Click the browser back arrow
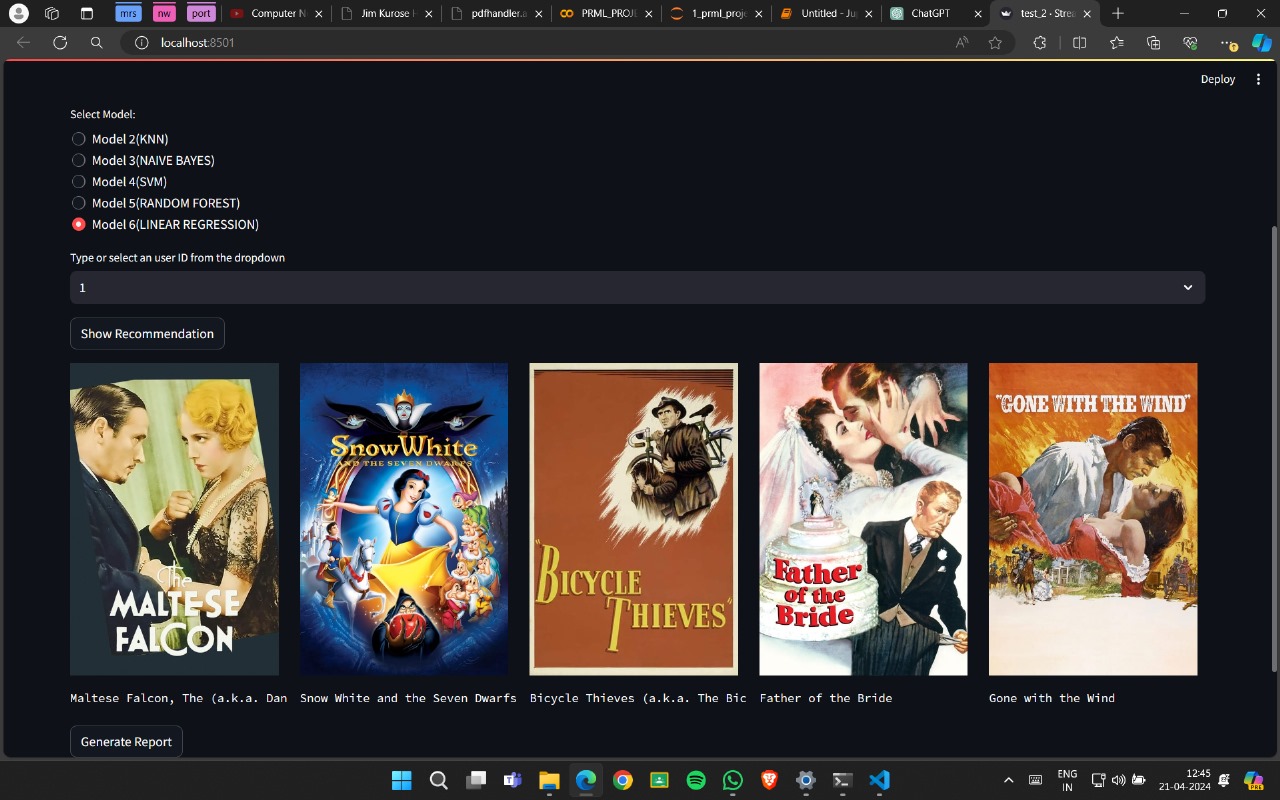The height and width of the screenshot is (800, 1280). coord(24,43)
